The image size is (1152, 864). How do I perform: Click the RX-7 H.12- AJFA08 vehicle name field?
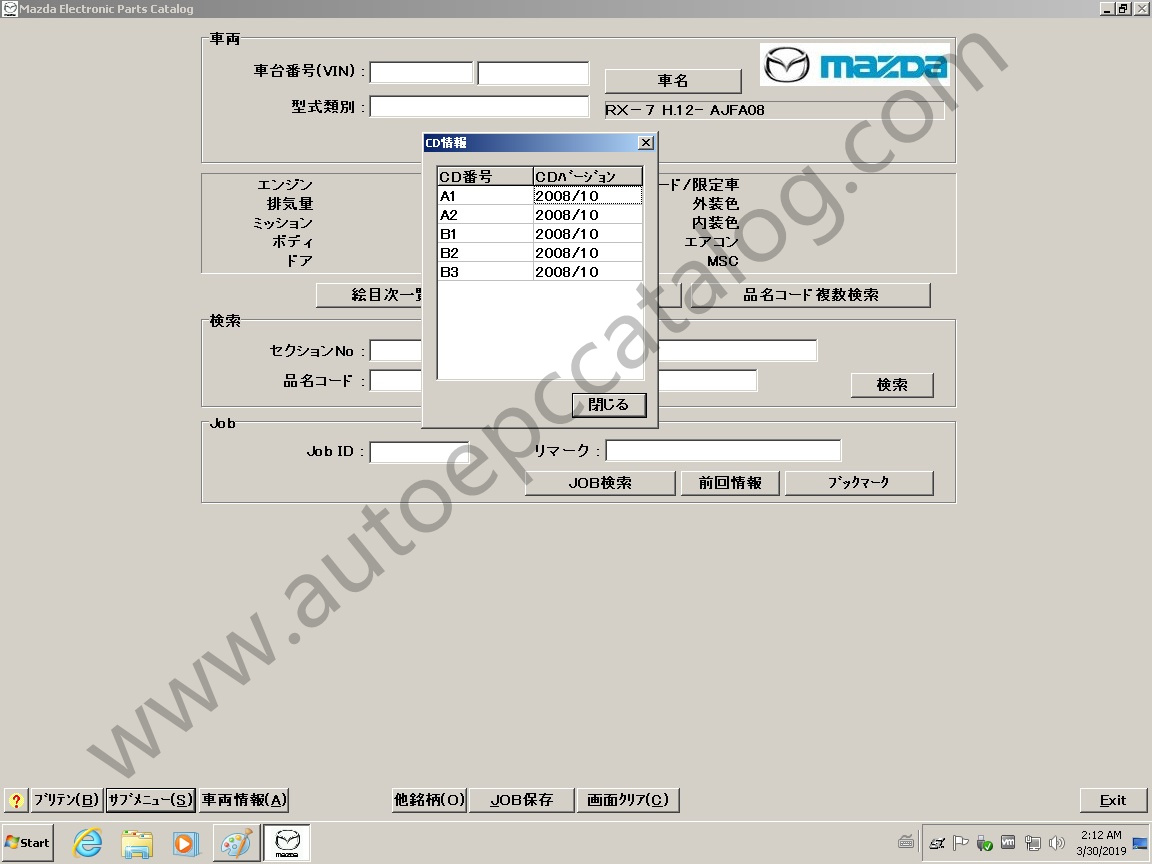pos(774,110)
